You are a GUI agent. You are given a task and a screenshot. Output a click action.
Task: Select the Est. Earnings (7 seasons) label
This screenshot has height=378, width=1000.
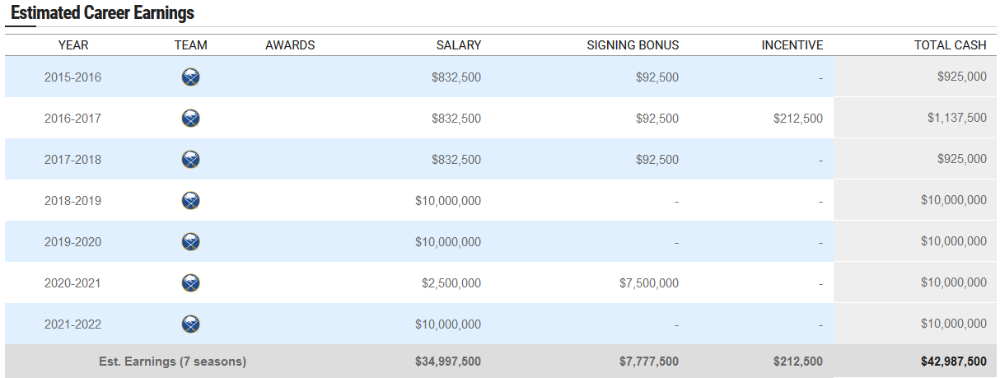172,361
